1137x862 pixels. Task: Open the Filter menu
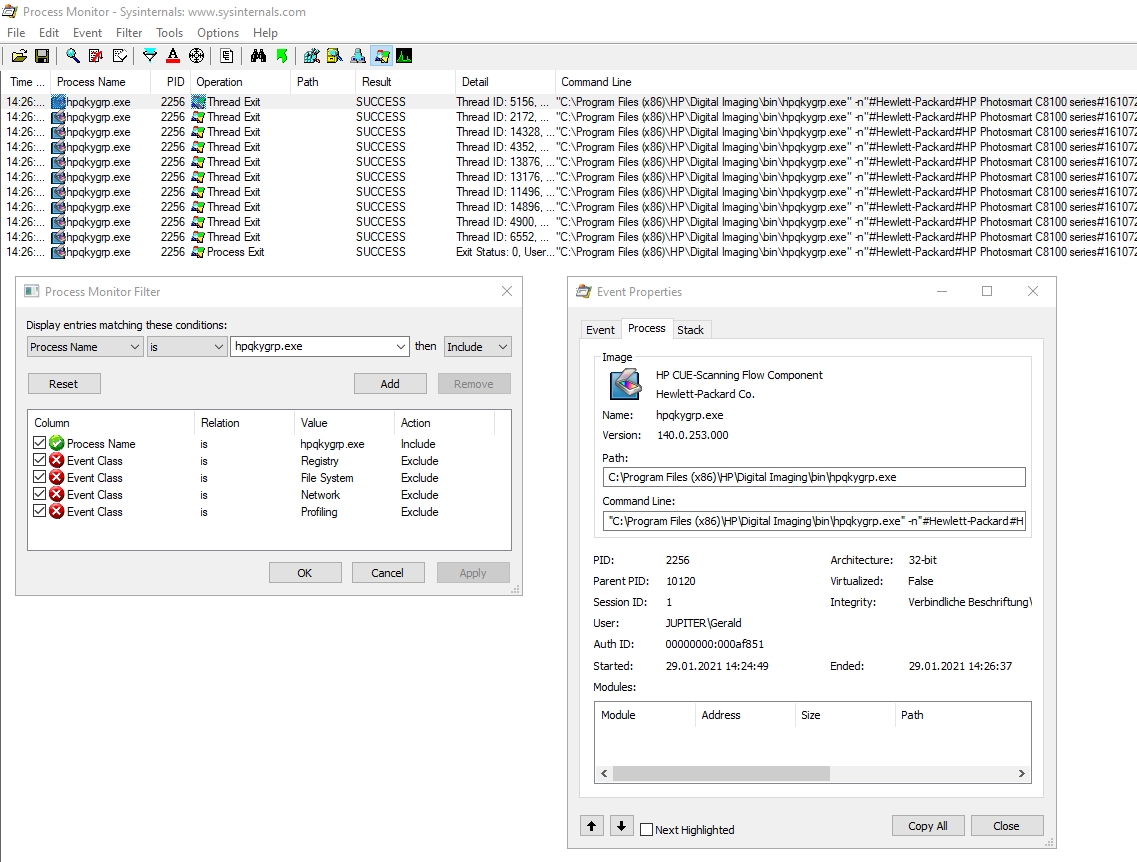pos(129,33)
